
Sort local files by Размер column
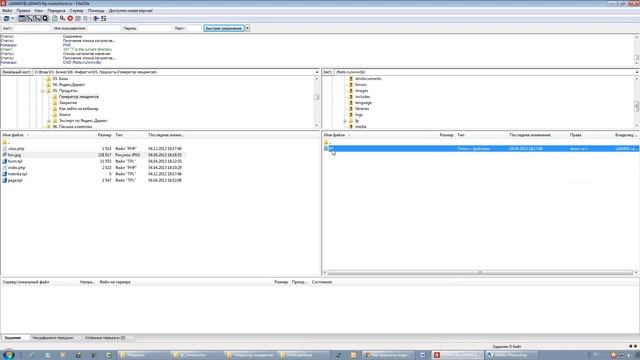coord(104,135)
